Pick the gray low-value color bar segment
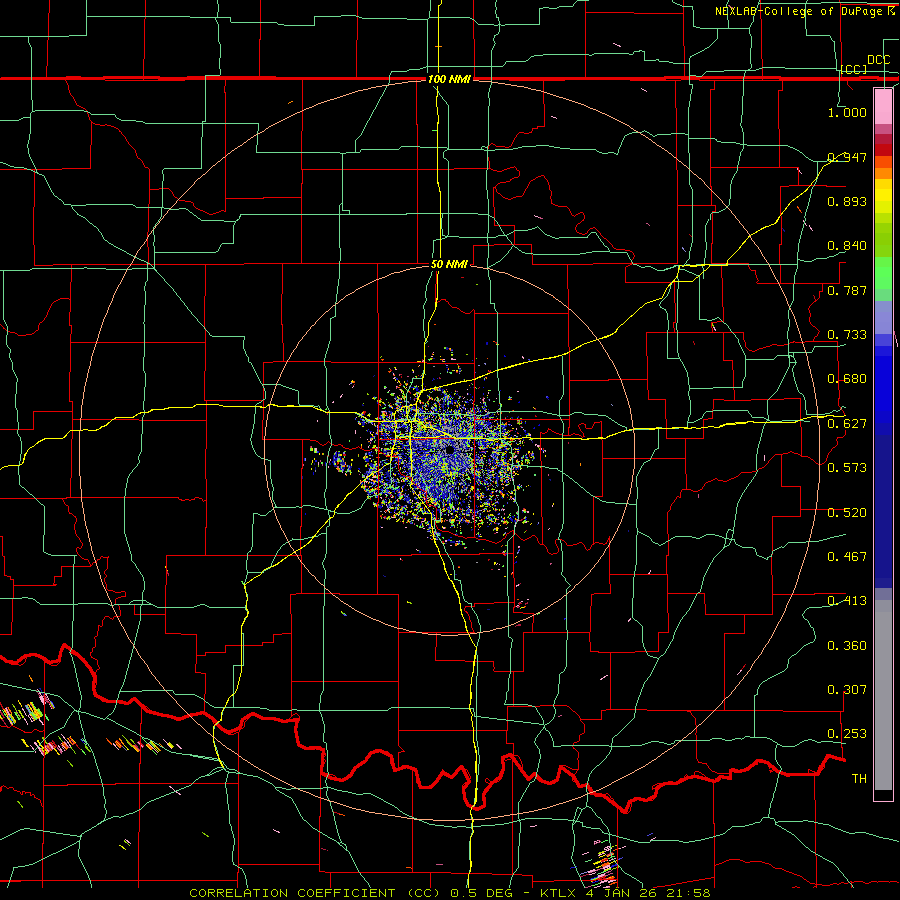Image resolution: width=900 pixels, height=900 pixels. pyautogui.click(x=883, y=695)
